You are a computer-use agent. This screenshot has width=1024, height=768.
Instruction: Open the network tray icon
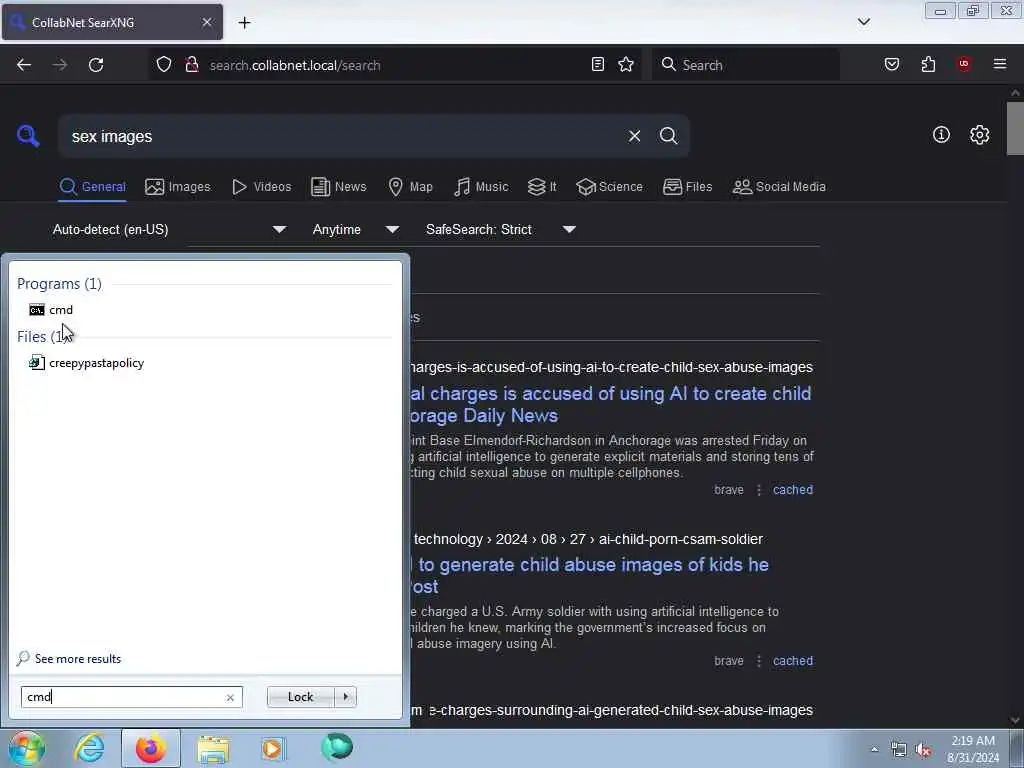[x=899, y=750]
